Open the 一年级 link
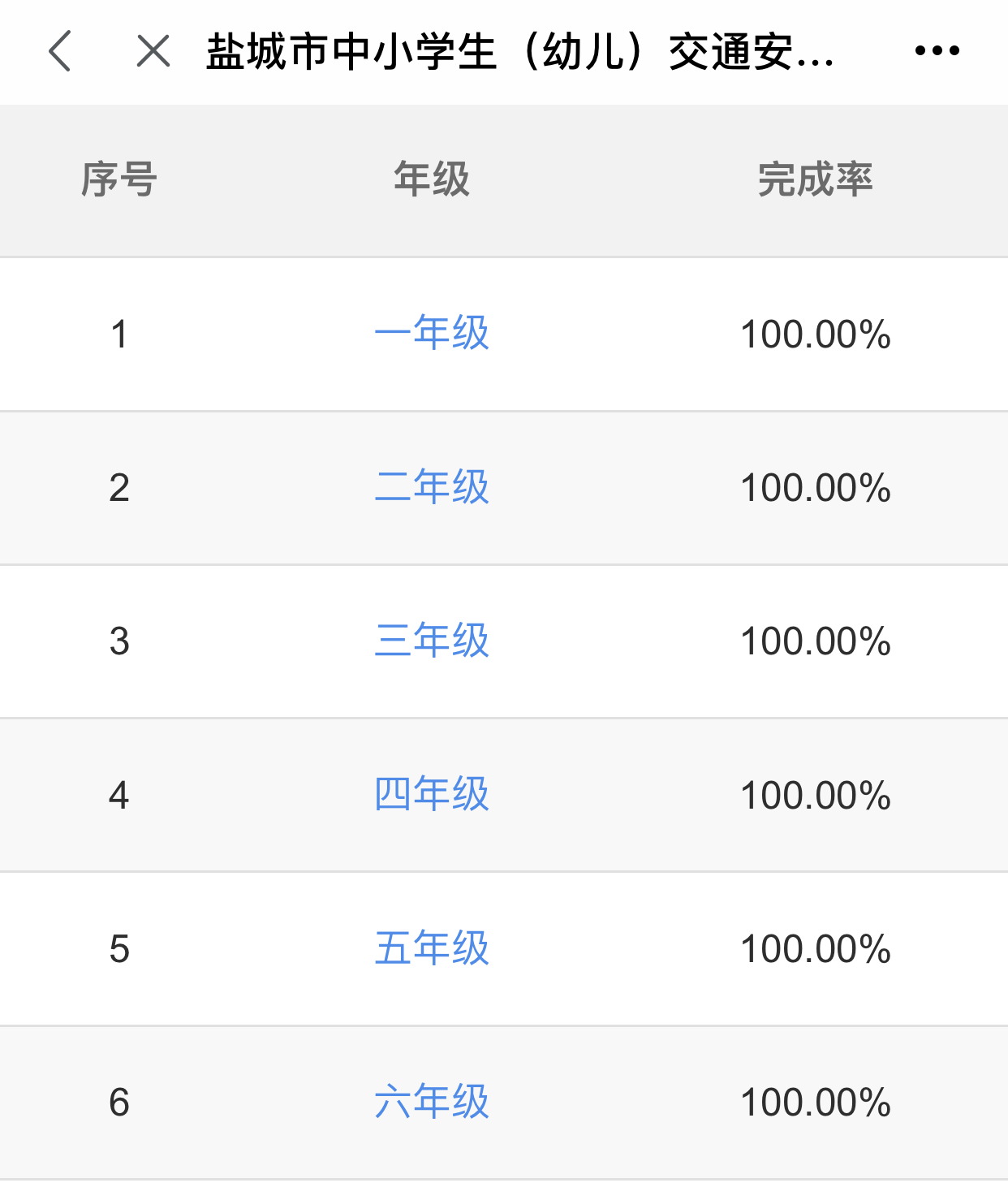The width and height of the screenshot is (1008, 1187). click(x=432, y=333)
